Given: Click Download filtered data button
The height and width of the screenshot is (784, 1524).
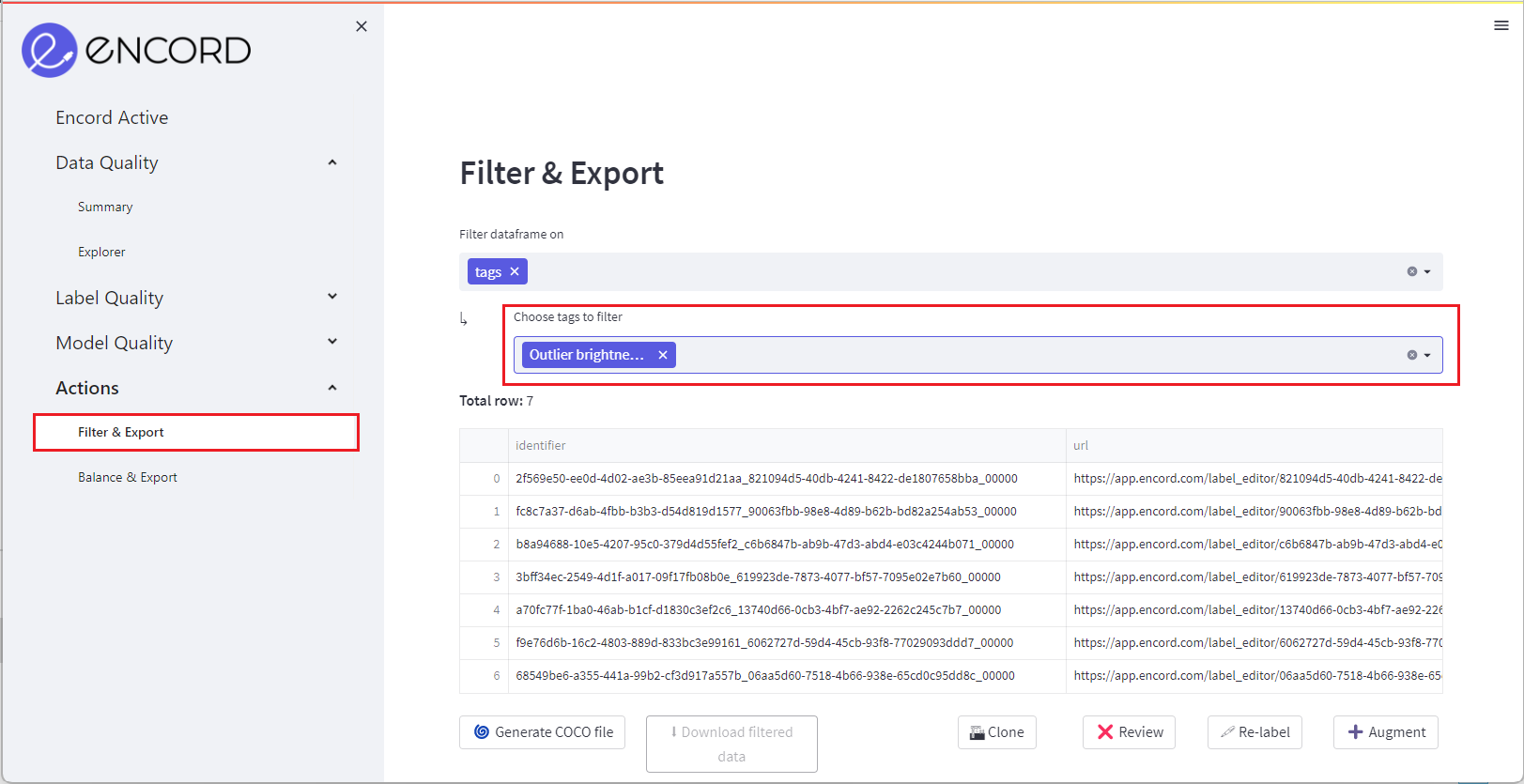Looking at the screenshot, I should click(x=731, y=744).
